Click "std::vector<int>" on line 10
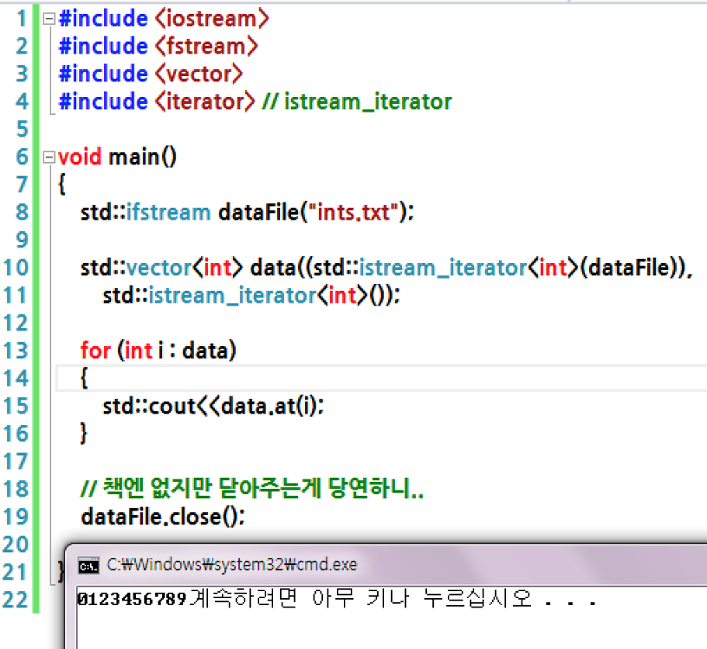Viewport: 707px width, 649px height. click(162, 267)
